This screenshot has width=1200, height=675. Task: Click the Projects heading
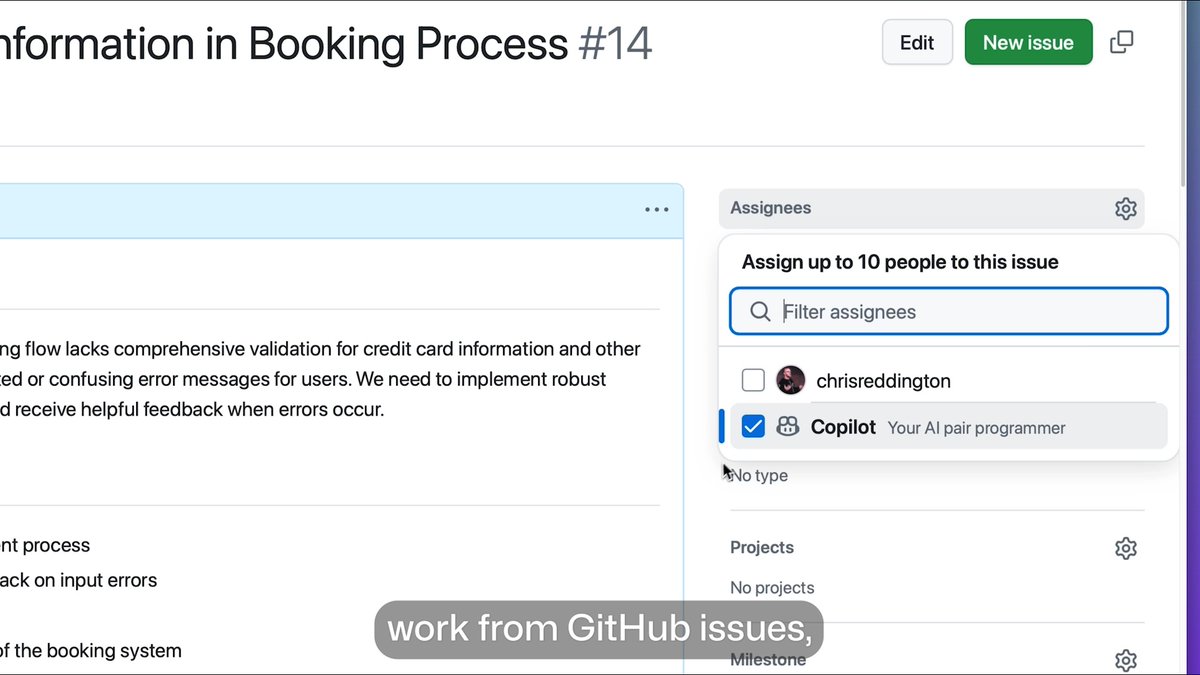click(762, 548)
